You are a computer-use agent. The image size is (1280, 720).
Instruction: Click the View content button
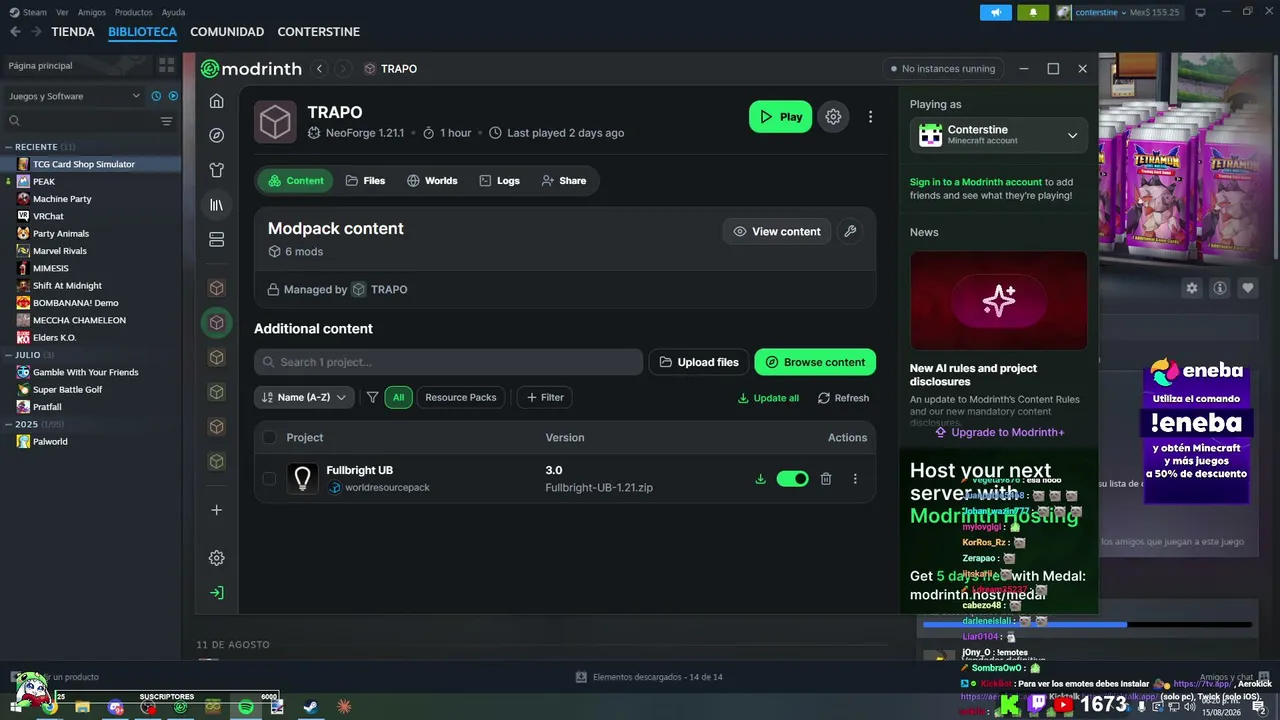[777, 231]
